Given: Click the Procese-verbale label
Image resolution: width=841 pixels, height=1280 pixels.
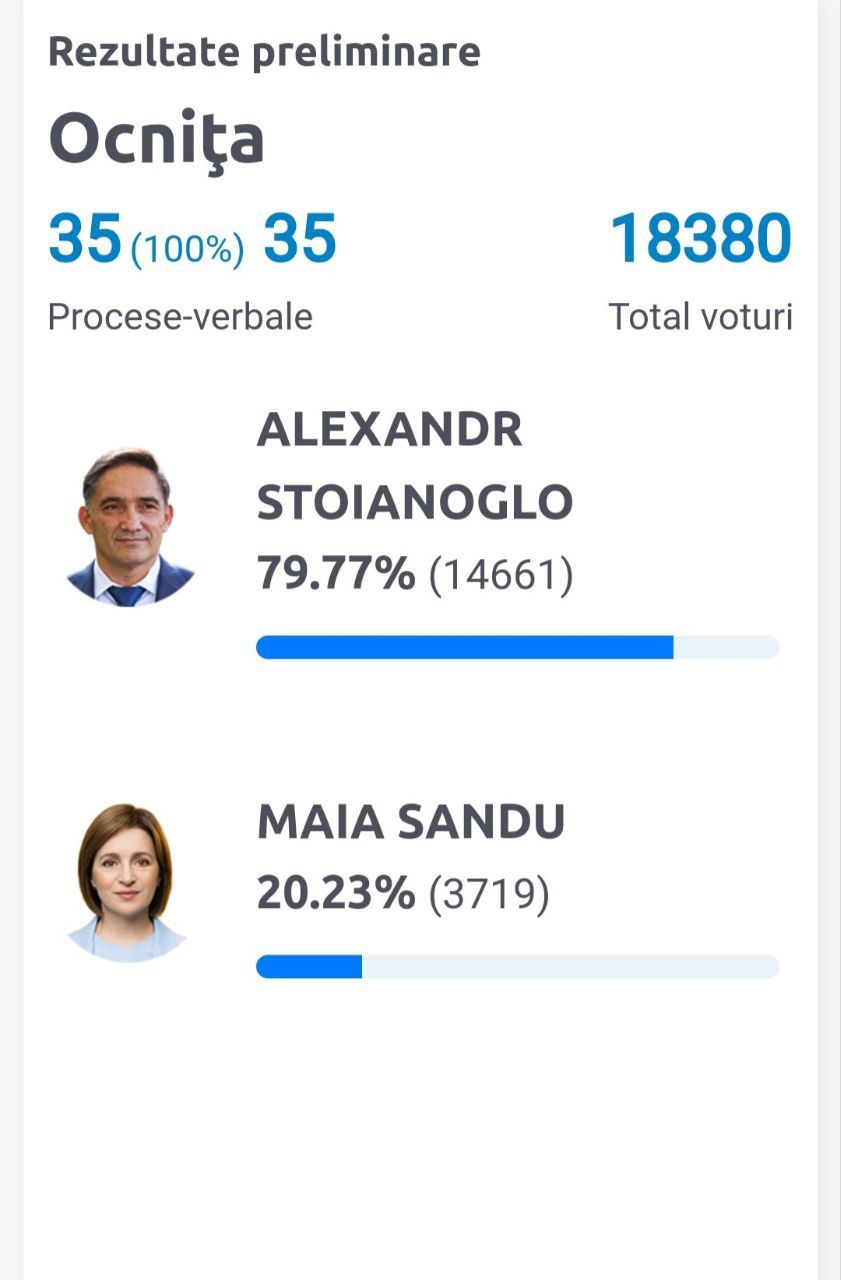Looking at the screenshot, I should [180, 317].
